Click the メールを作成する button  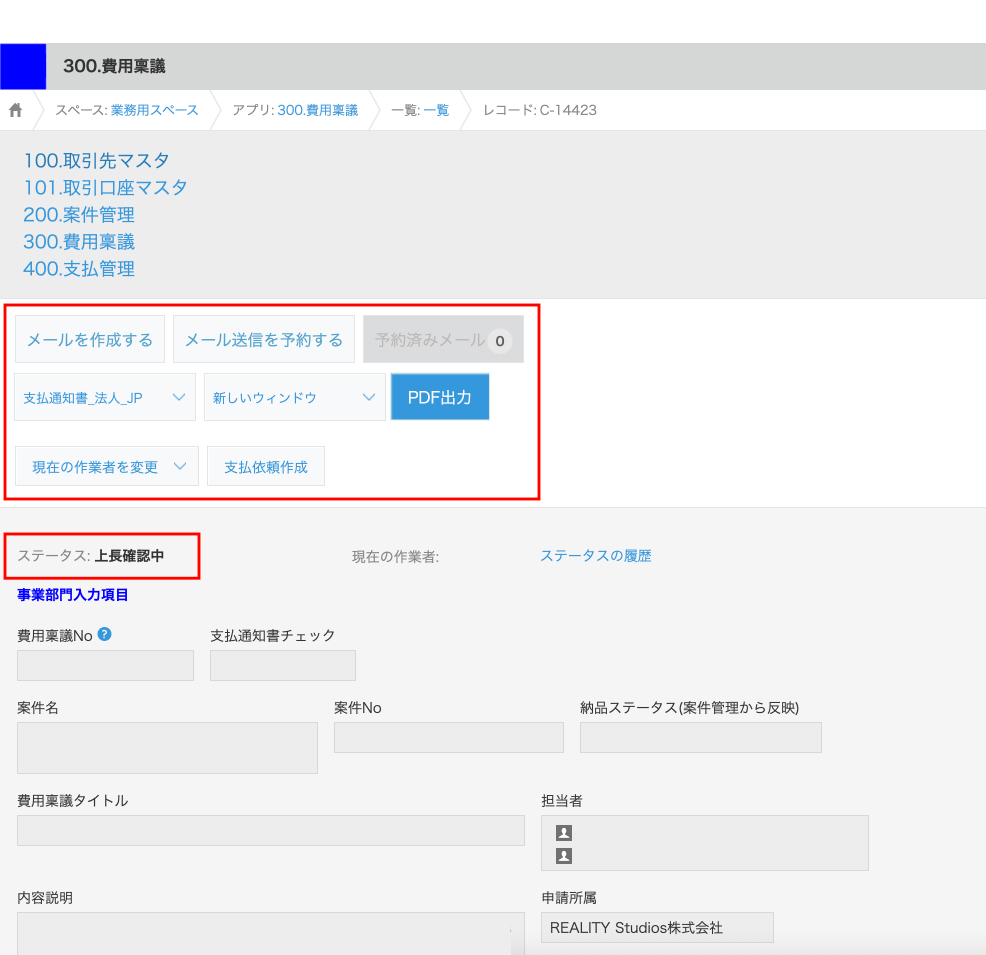point(90,340)
